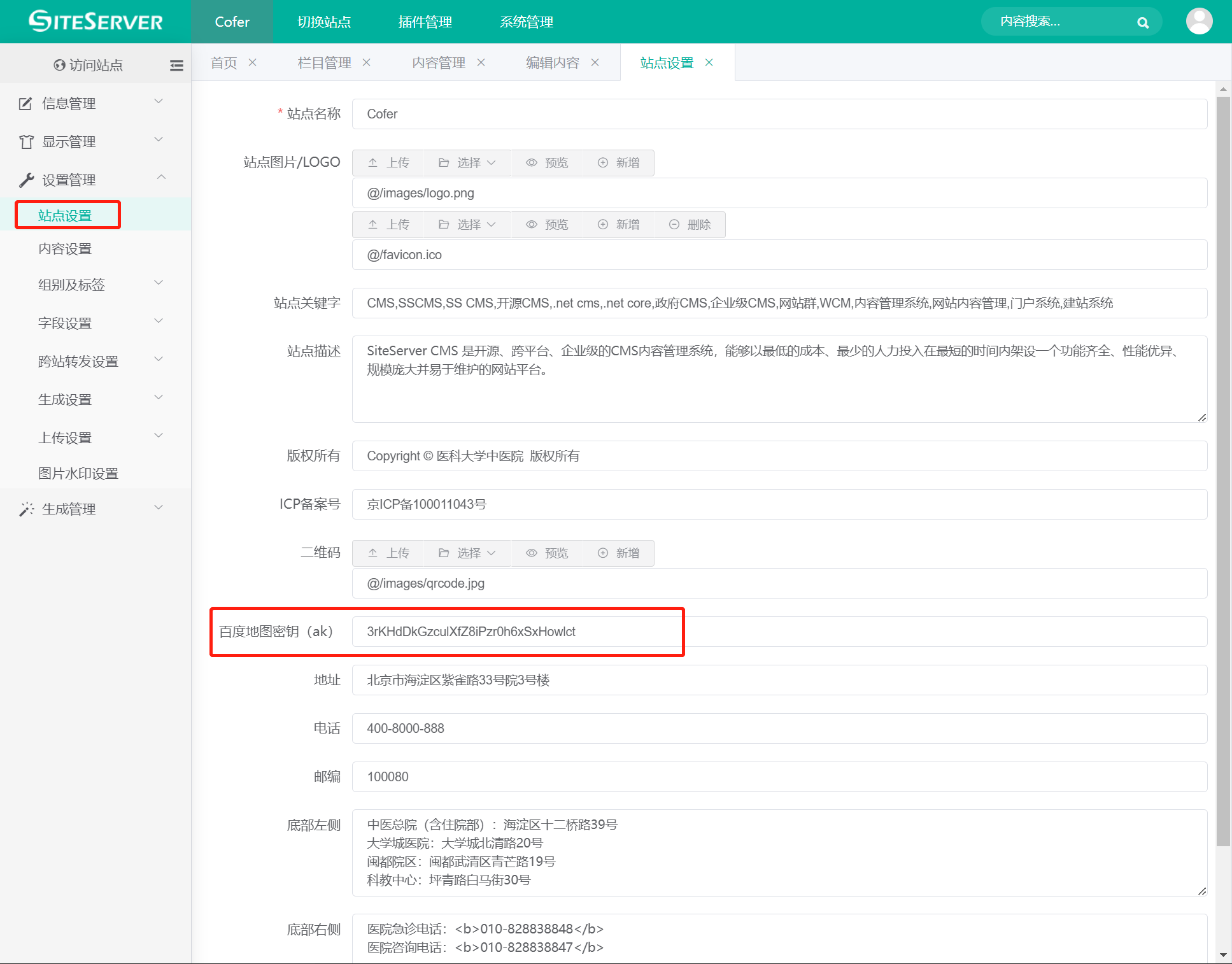The height and width of the screenshot is (964, 1232).
Task: Click the scrollbar down arrow
Action: coord(1223,955)
